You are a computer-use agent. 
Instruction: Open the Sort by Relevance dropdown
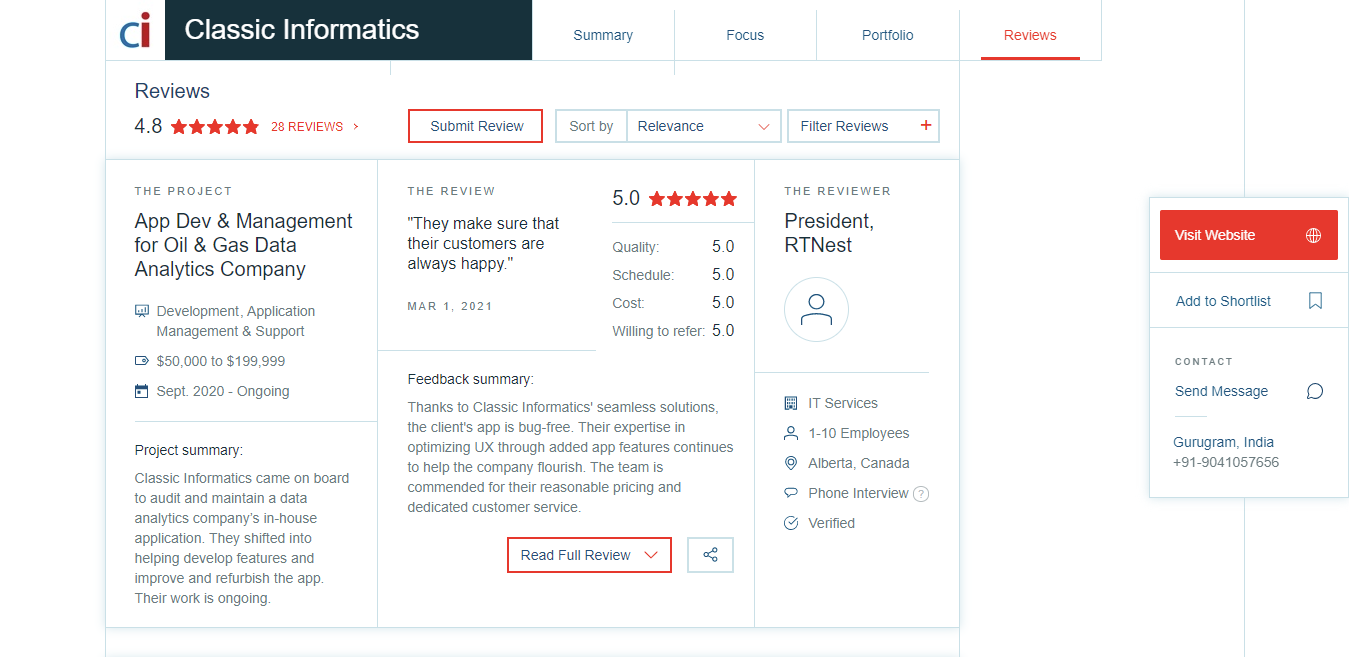click(x=704, y=126)
